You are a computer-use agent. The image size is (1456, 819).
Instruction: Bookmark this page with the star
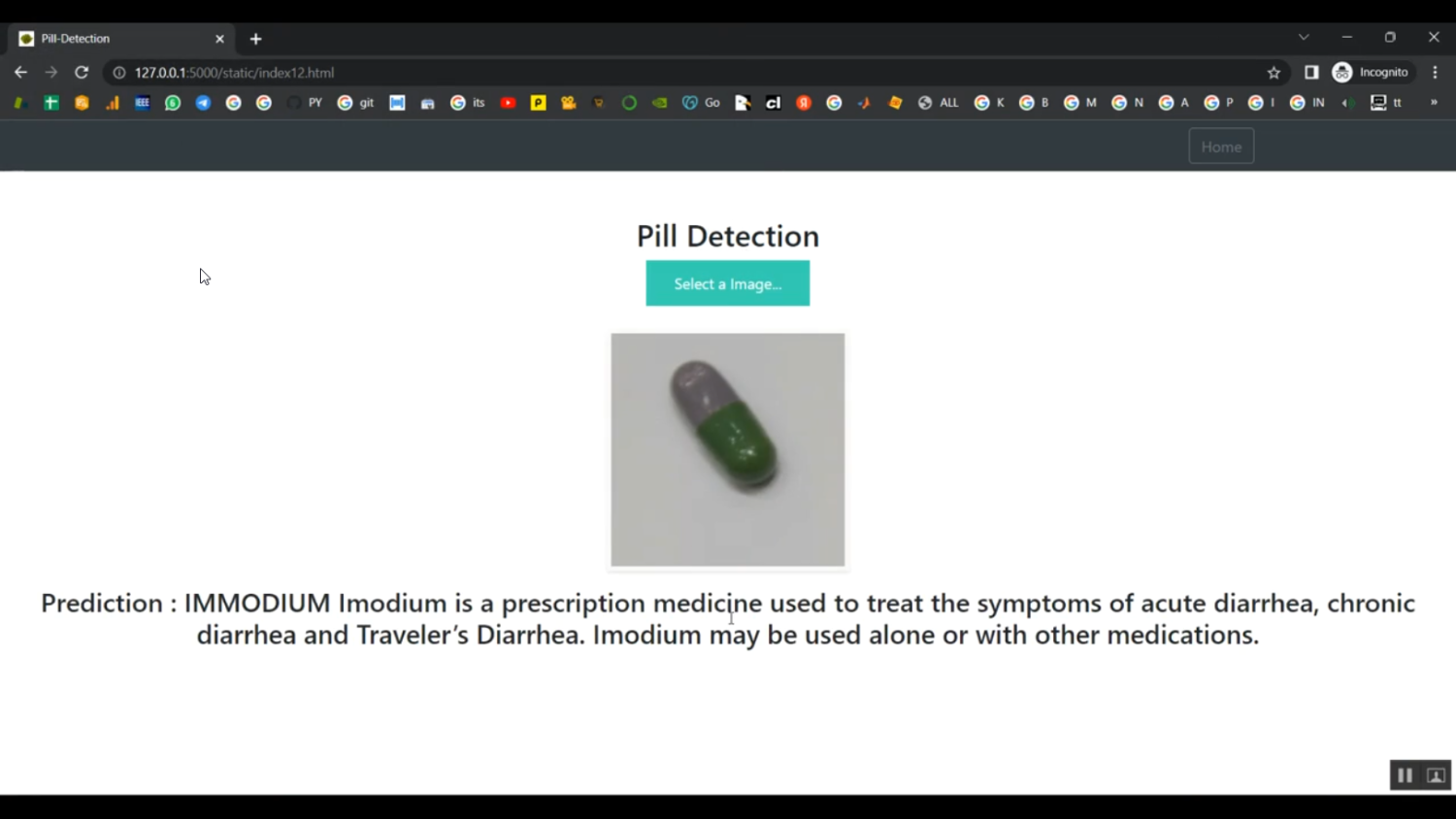click(1274, 73)
